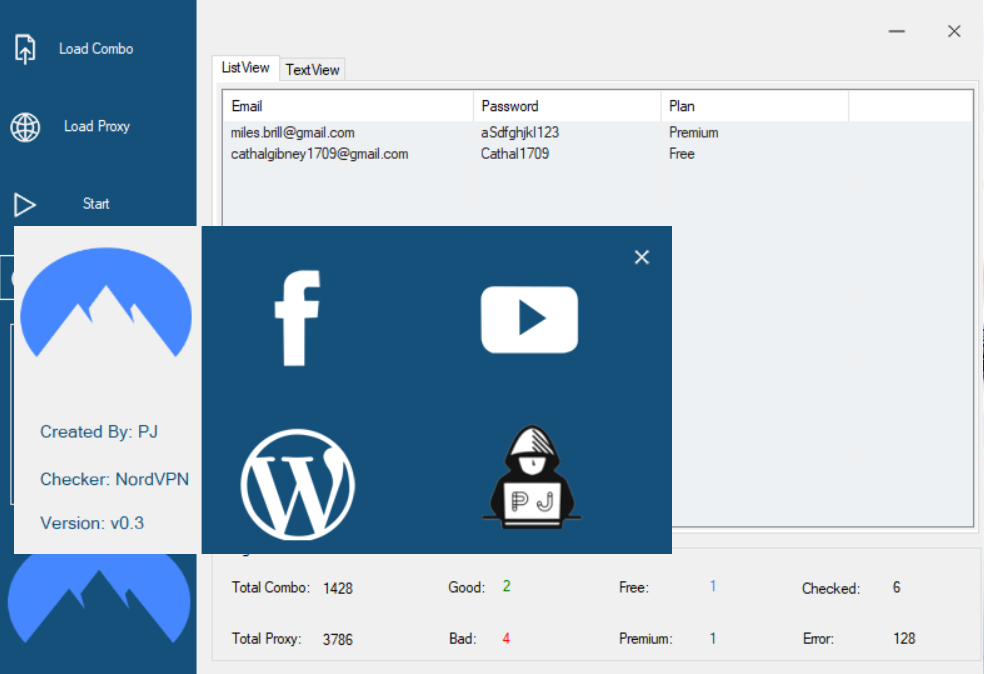Image resolution: width=984 pixels, height=674 pixels.
Task: Click the PJ hacker logo icon
Action: click(x=532, y=477)
